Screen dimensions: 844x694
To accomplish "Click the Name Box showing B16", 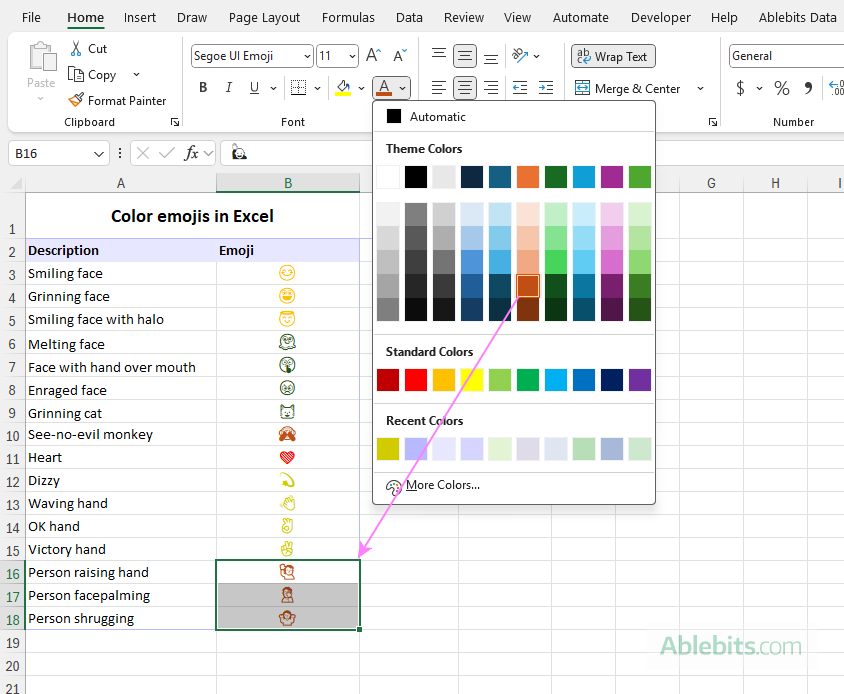I will (x=50, y=152).
